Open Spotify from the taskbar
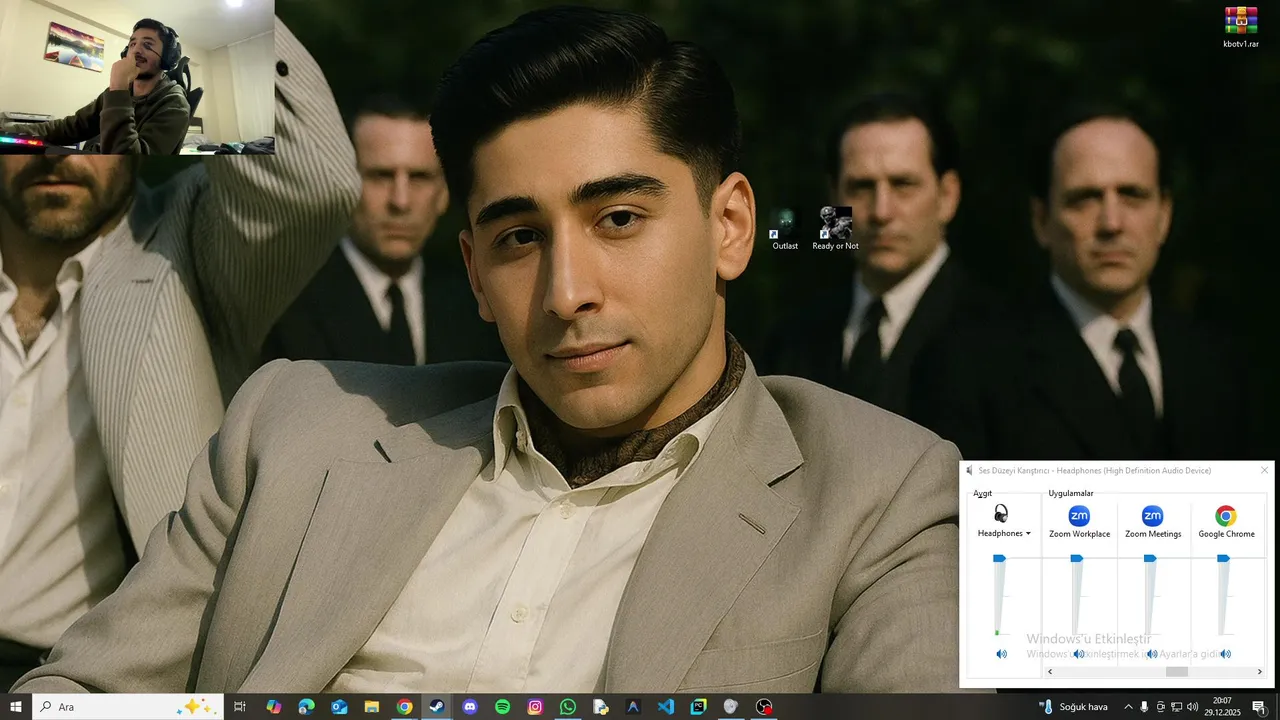 (x=503, y=707)
